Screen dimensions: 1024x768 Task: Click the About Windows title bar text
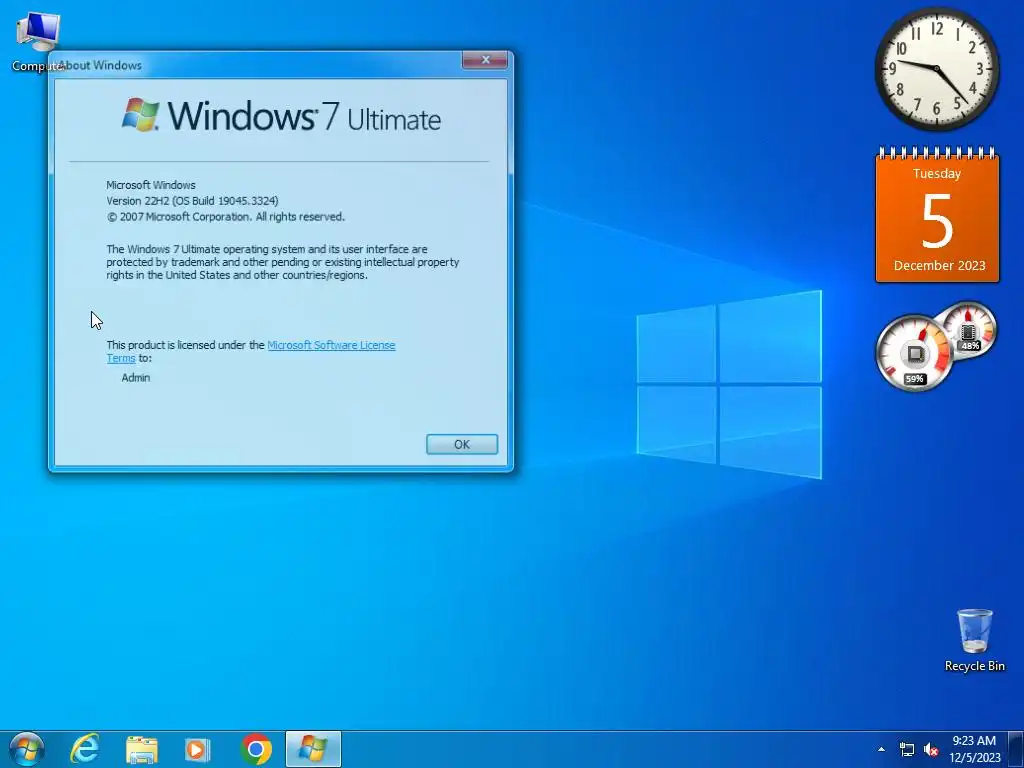tap(100, 65)
